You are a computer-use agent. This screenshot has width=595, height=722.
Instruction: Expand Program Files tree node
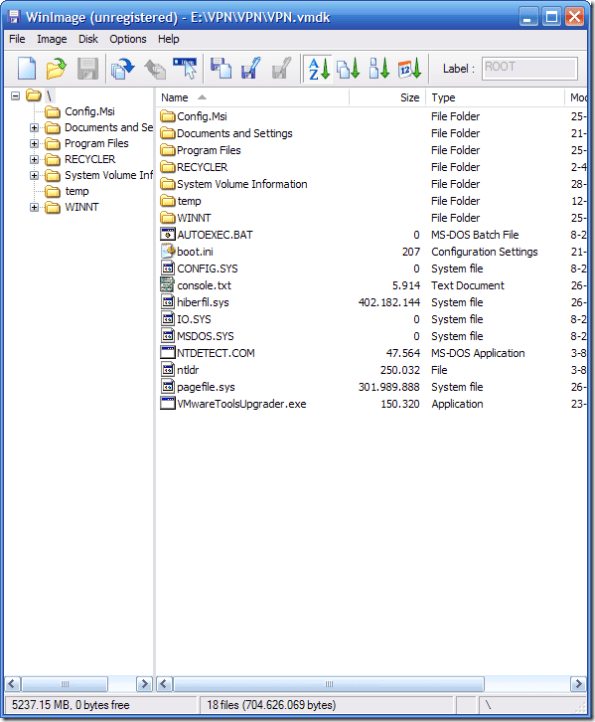(x=34, y=144)
